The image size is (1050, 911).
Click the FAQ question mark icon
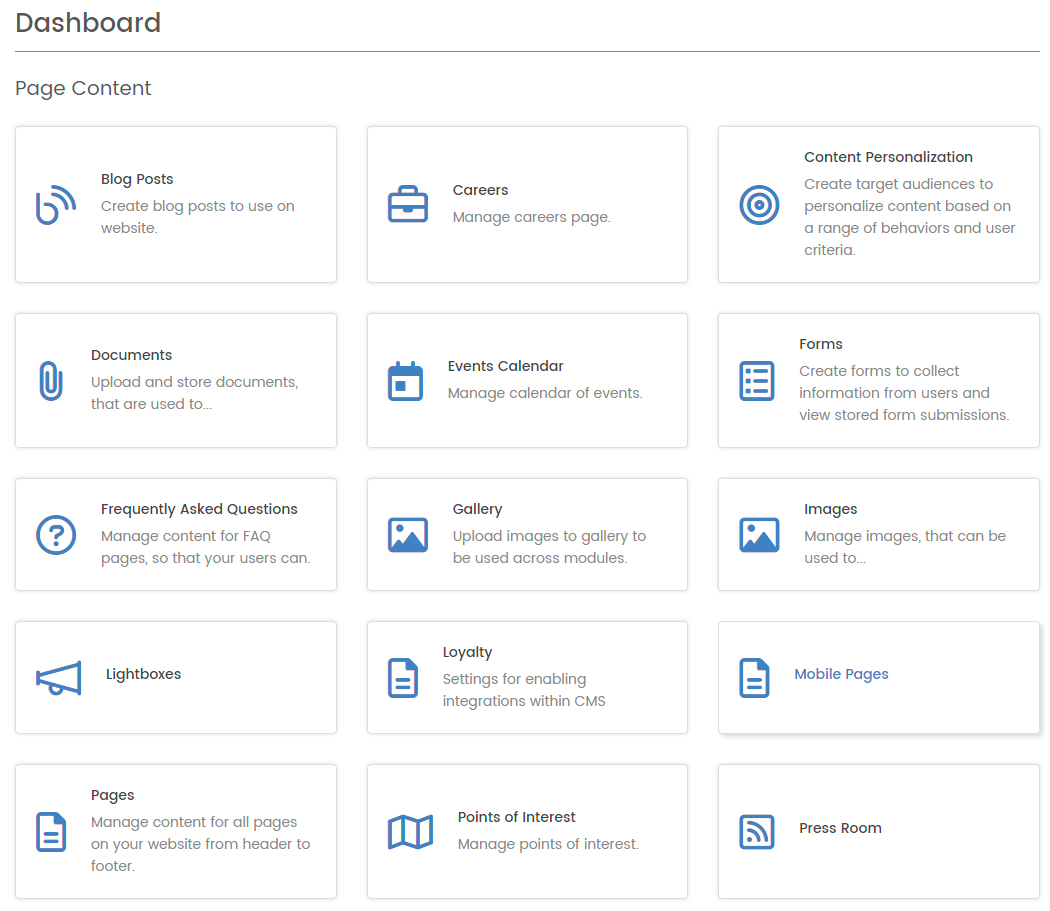point(56,535)
